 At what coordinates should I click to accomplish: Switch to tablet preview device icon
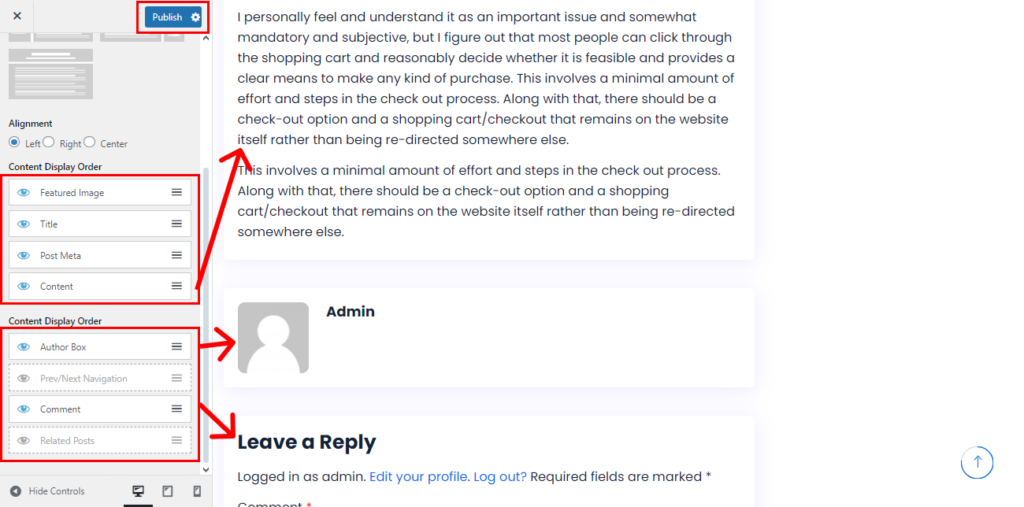pos(167,491)
